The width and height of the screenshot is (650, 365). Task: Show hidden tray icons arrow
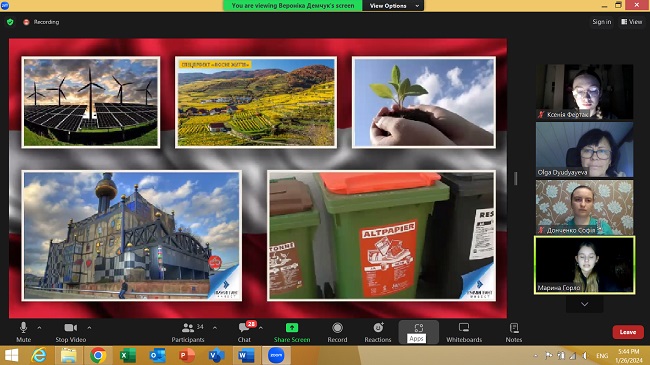click(536, 355)
